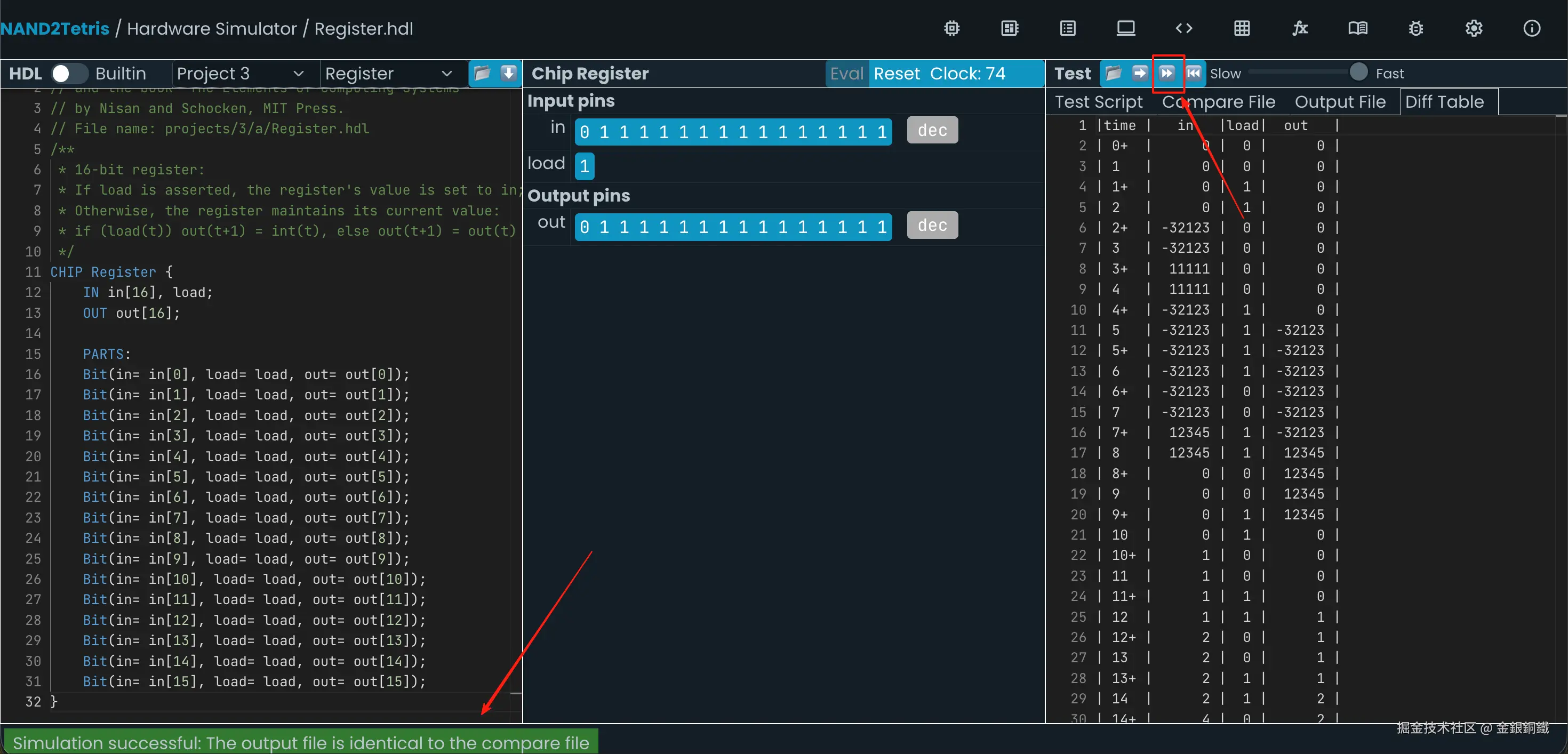1568x754 pixels.
Task: Toggle the load pin bit
Action: [x=584, y=166]
